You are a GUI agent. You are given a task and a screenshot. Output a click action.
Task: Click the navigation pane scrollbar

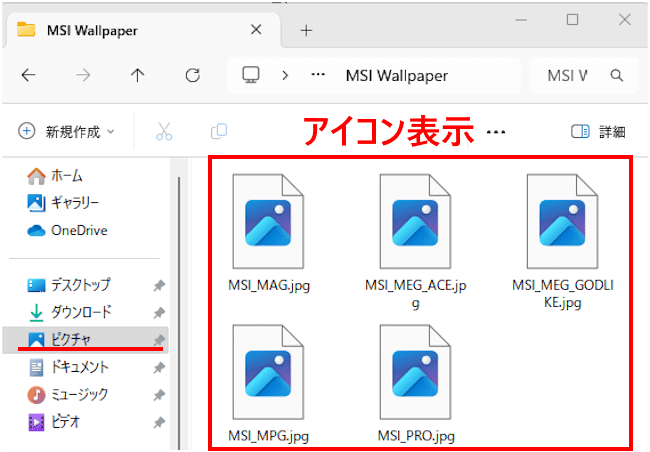[179, 311]
